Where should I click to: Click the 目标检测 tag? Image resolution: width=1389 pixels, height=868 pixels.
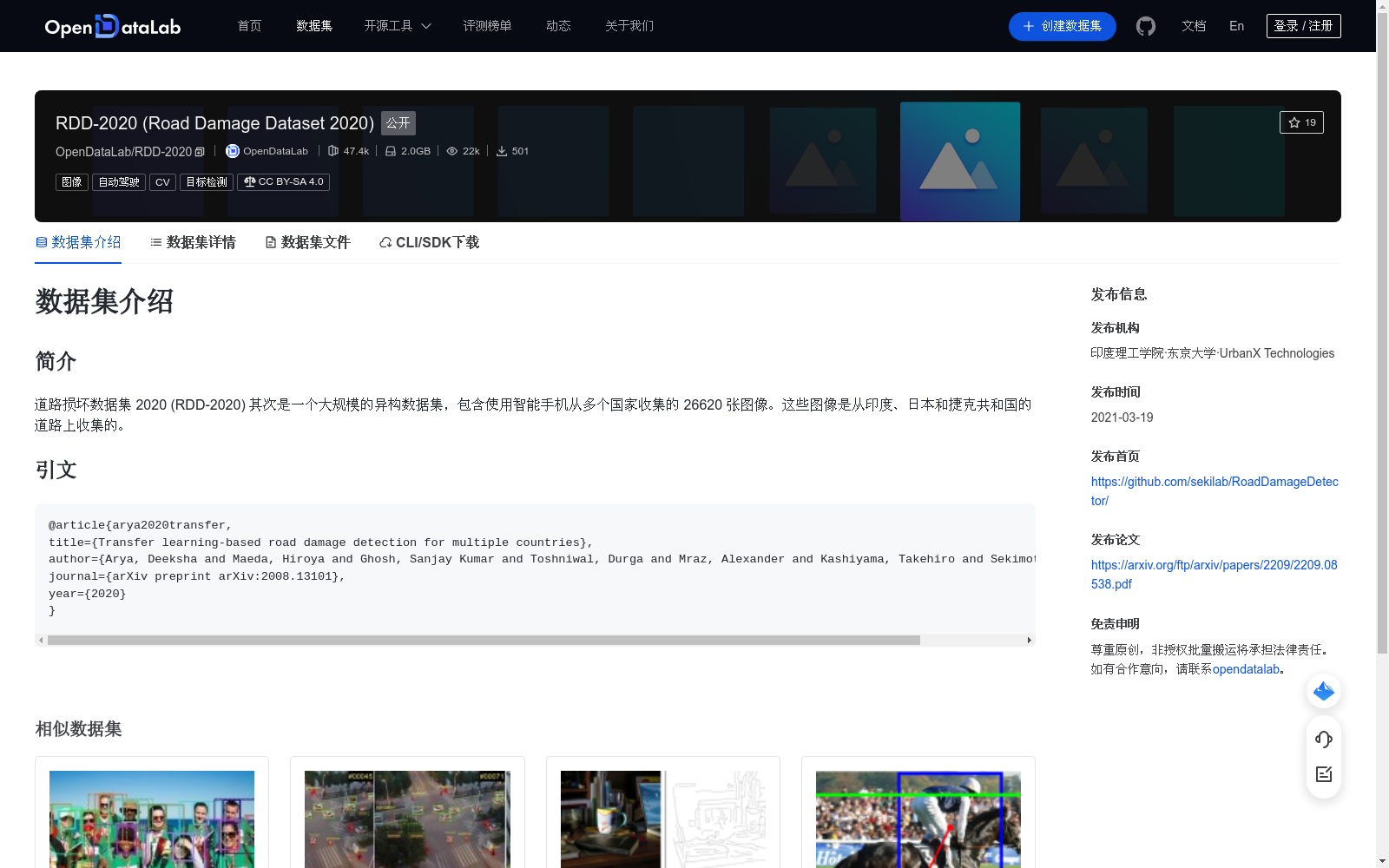[207, 182]
